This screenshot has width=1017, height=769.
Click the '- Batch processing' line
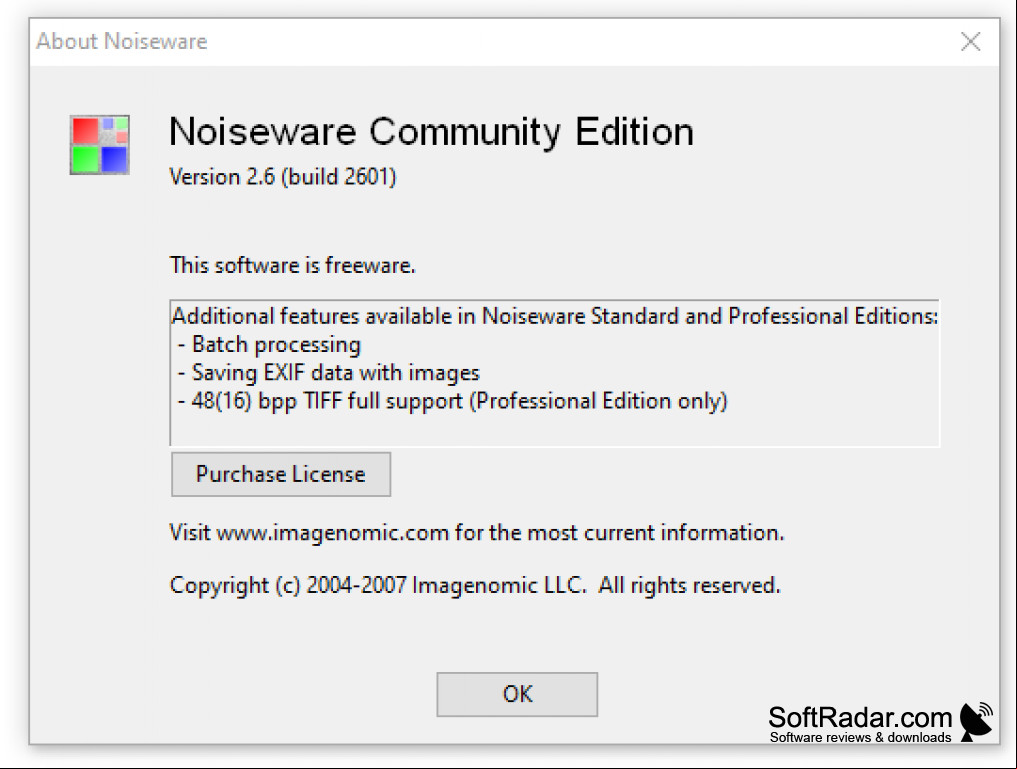[x=269, y=345]
